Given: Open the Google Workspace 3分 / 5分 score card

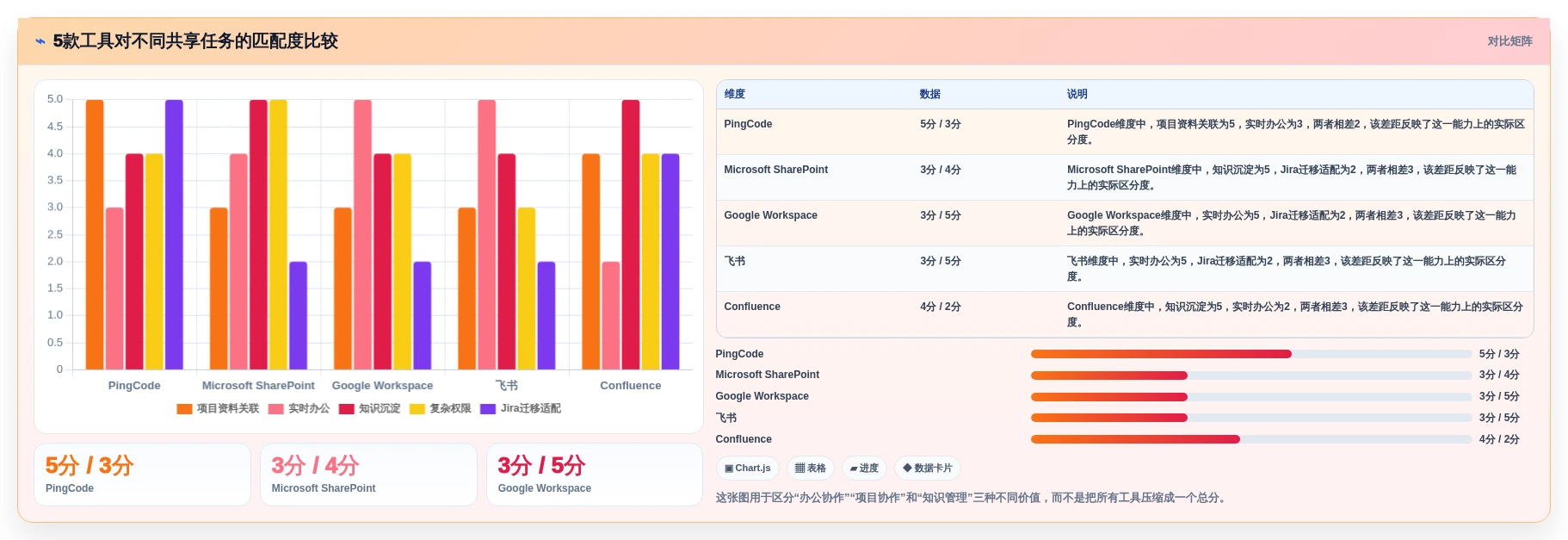Looking at the screenshot, I should [595, 475].
